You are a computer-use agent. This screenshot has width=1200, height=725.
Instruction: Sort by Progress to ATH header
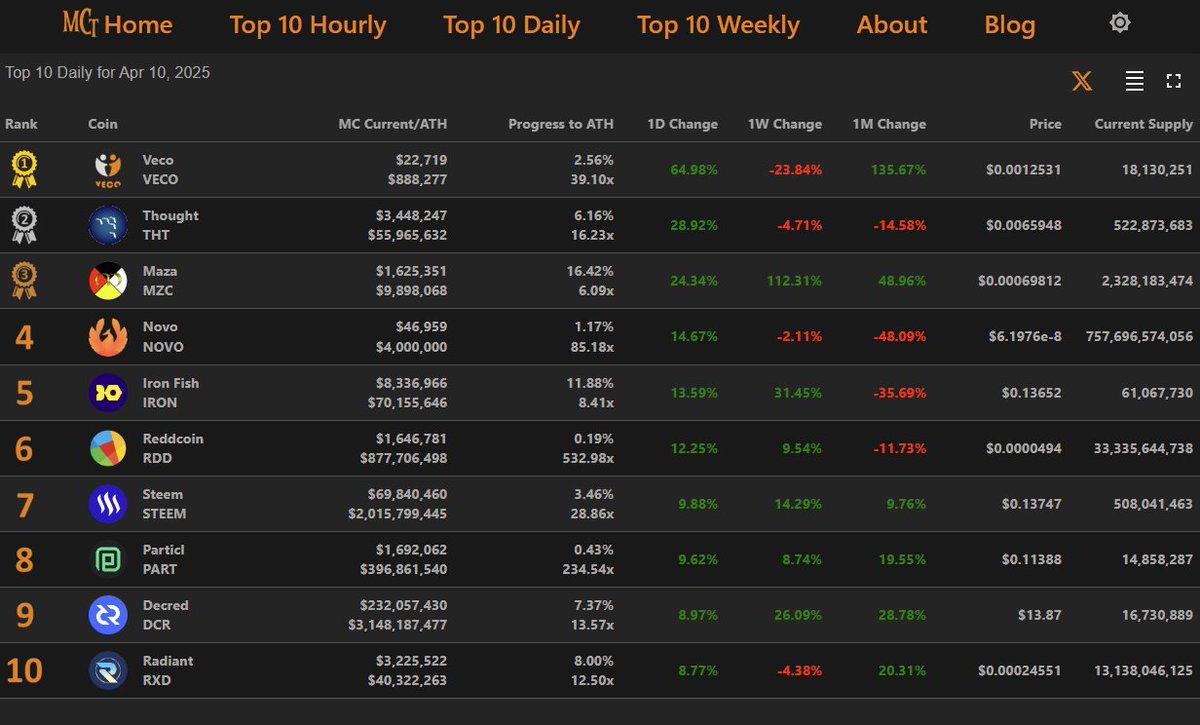pyautogui.click(x=561, y=124)
